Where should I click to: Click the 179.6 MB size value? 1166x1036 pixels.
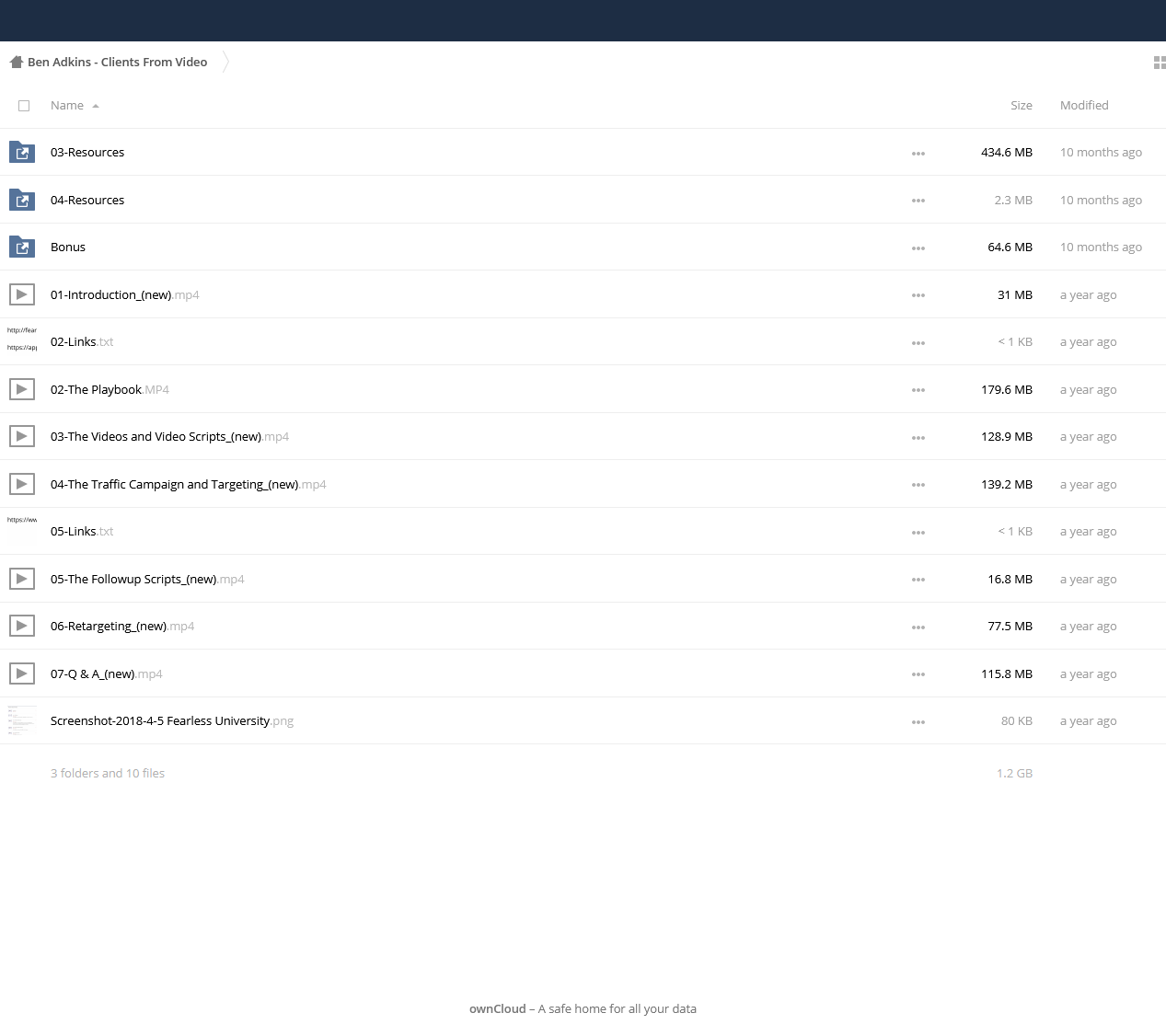coord(1007,389)
